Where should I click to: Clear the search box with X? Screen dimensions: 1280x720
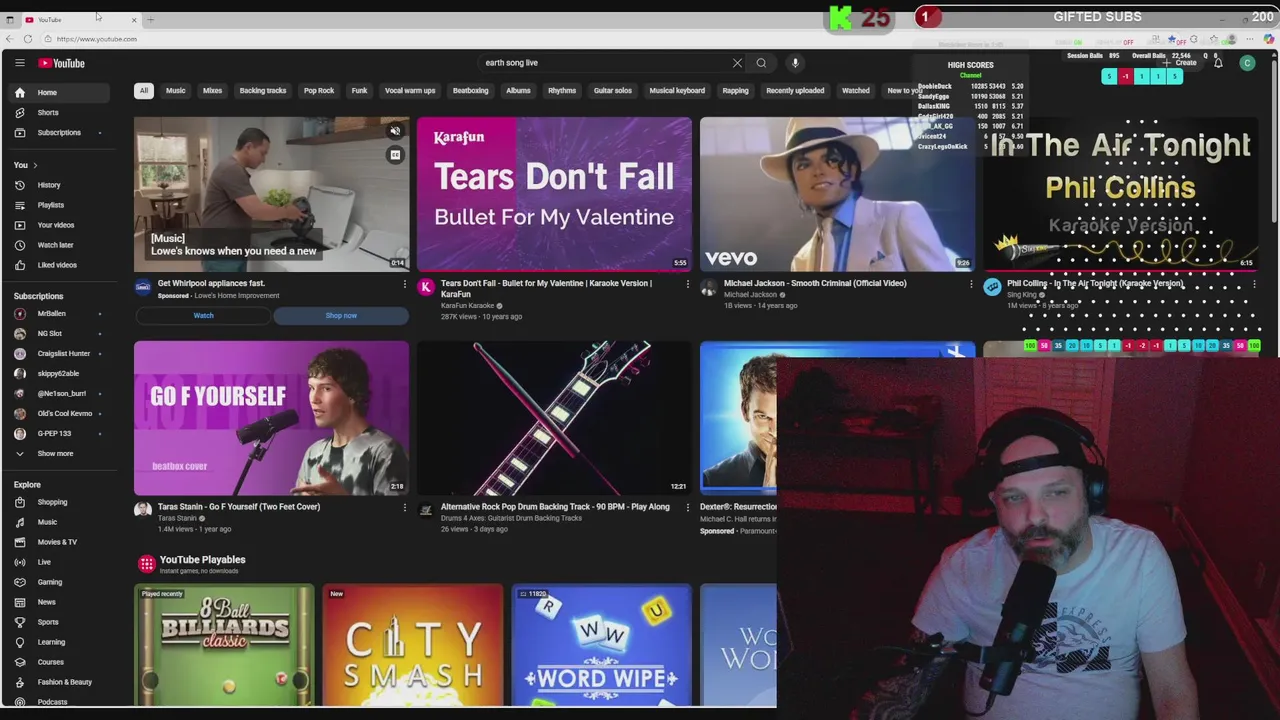(737, 63)
